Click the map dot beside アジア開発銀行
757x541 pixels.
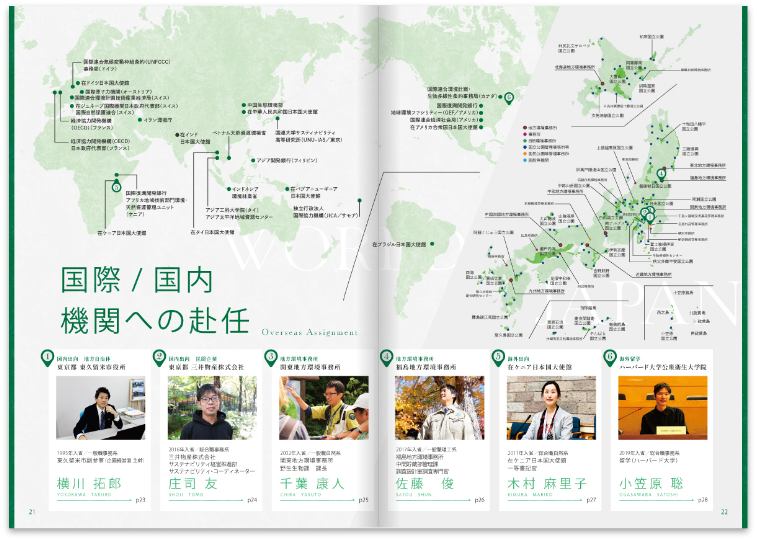(x=253, y=160)
